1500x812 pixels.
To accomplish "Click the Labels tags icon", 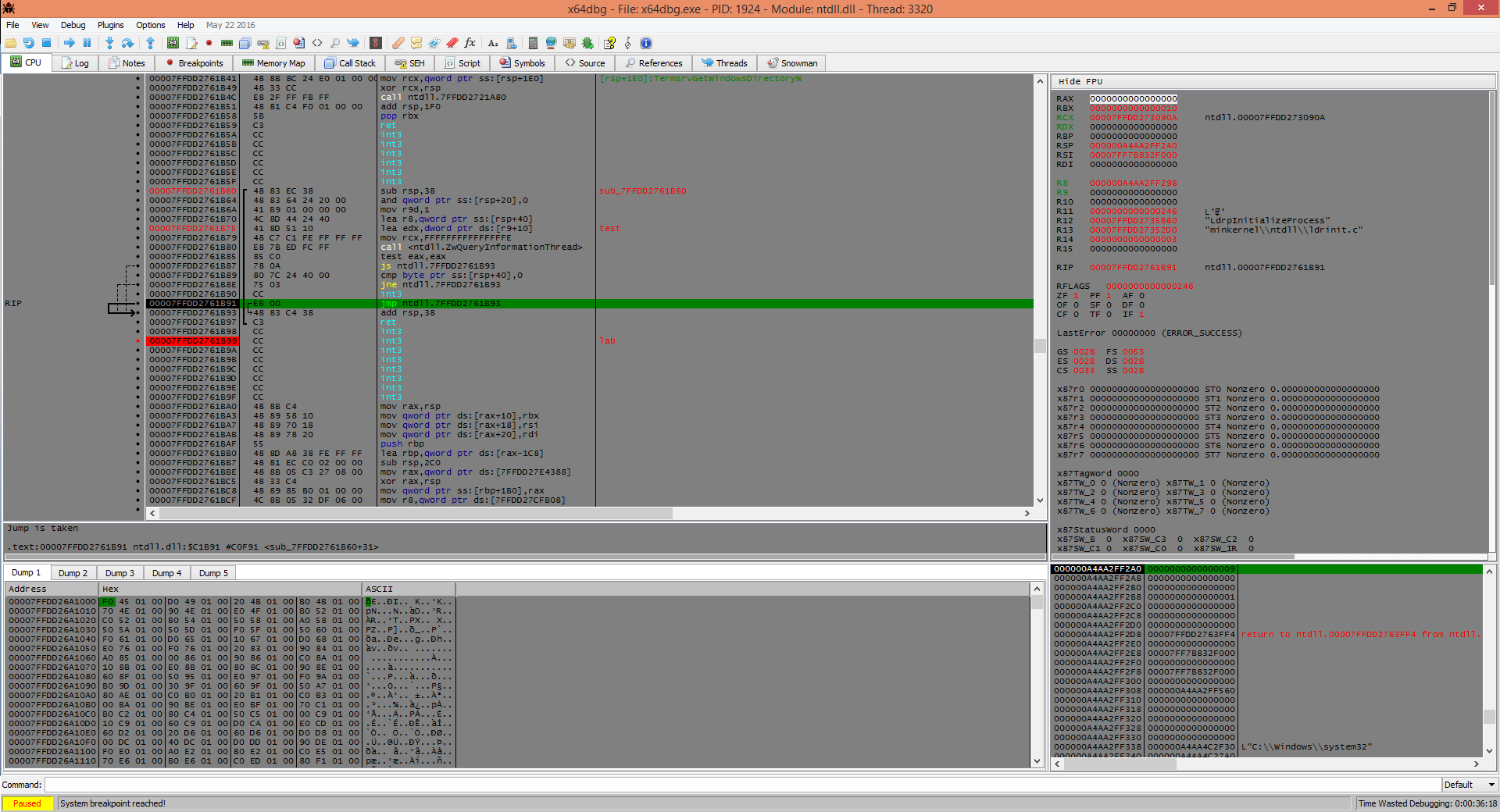I will pos(434,43).
